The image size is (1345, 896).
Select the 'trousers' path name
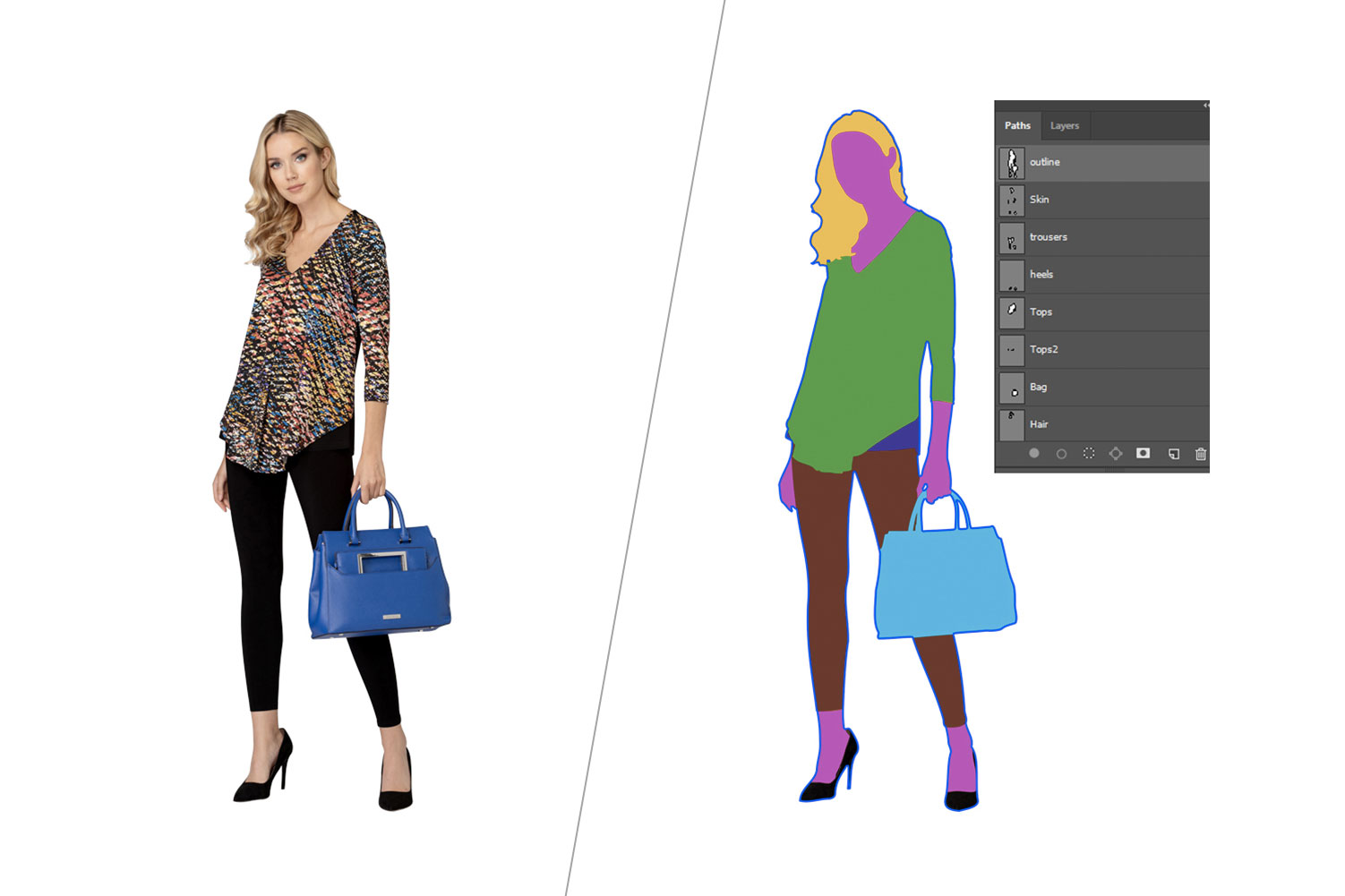1048,237
